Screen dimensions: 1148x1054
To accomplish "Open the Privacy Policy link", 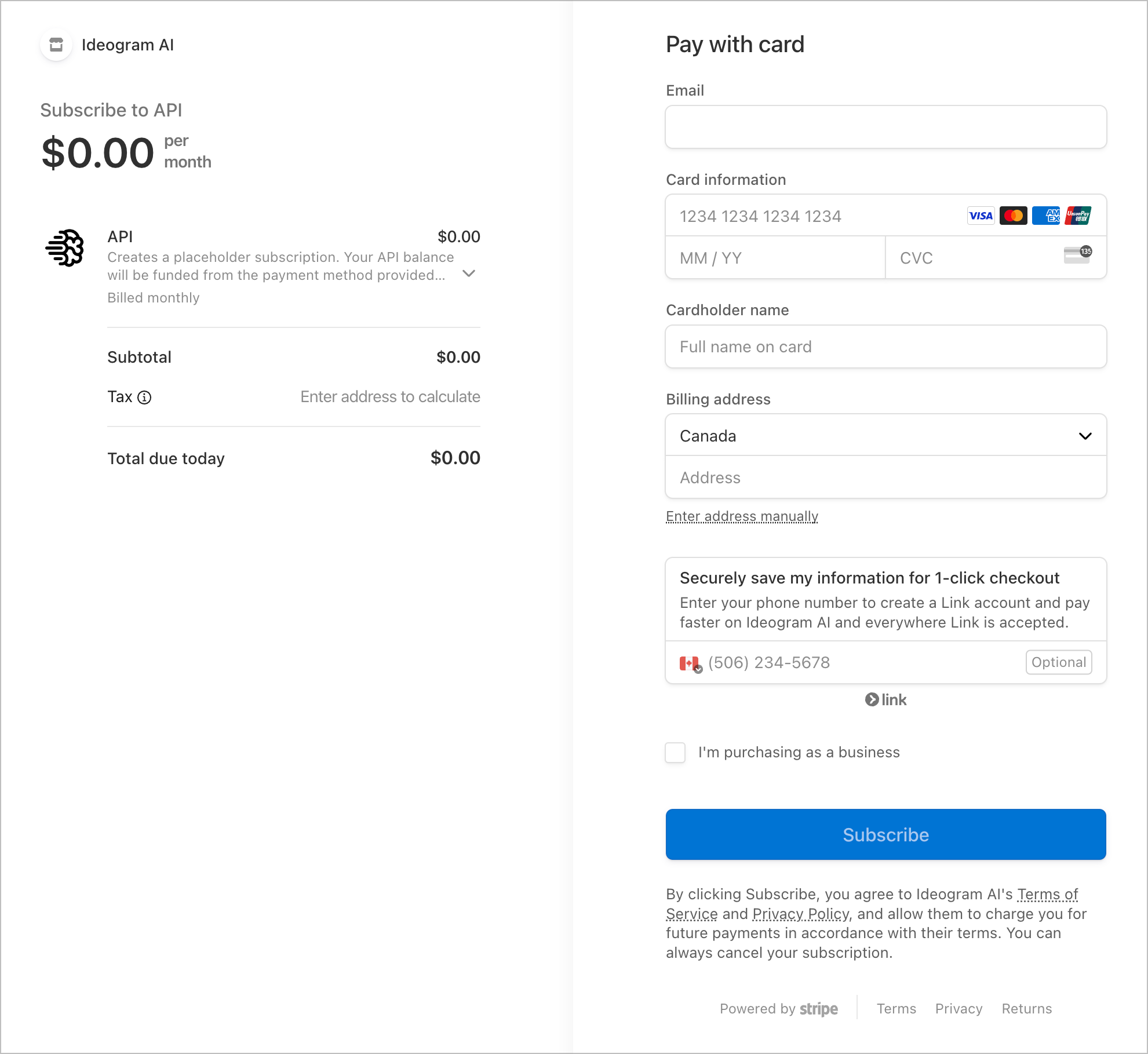I will [x=800, y=914].
